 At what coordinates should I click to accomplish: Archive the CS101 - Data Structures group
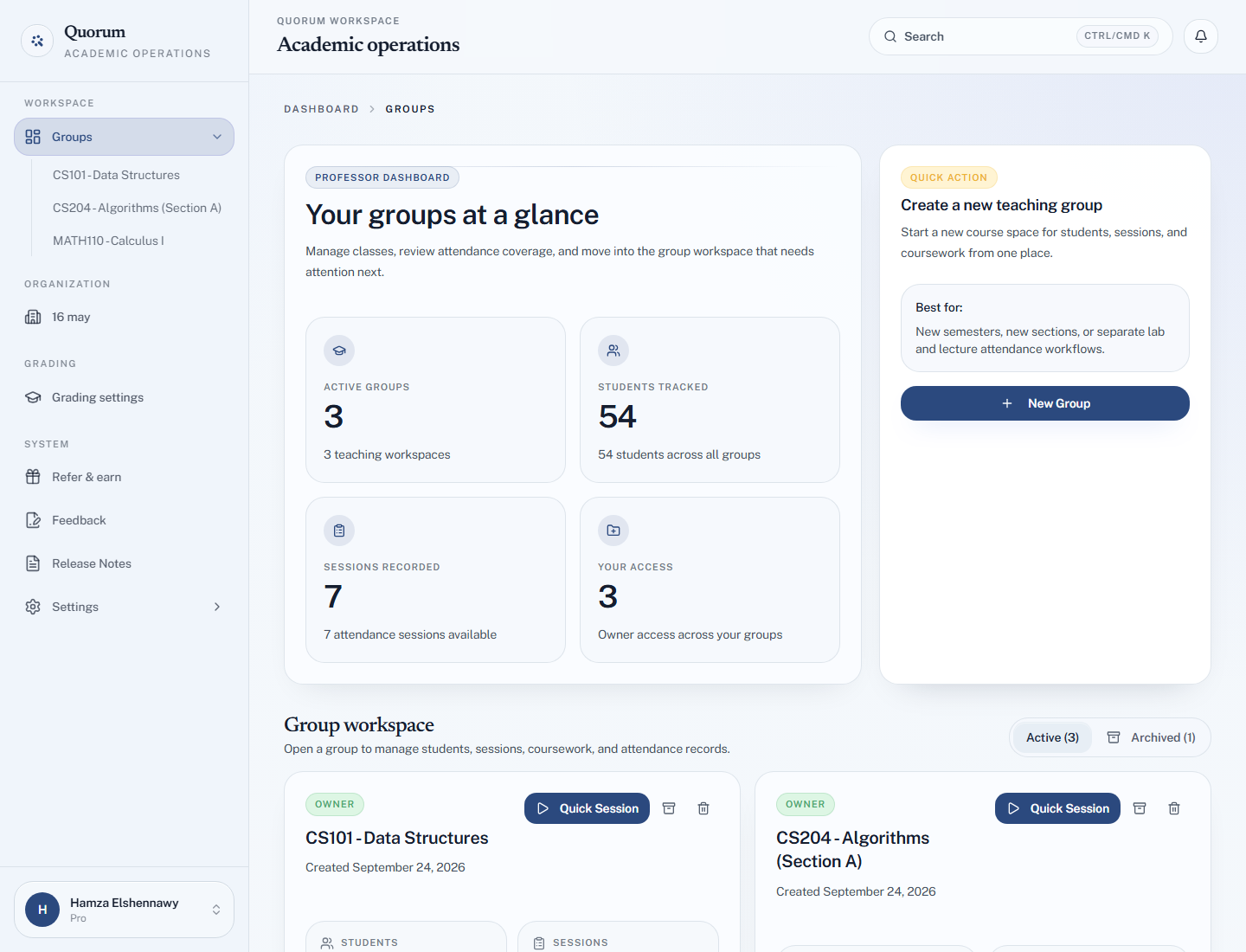click(x=669, y=808)
